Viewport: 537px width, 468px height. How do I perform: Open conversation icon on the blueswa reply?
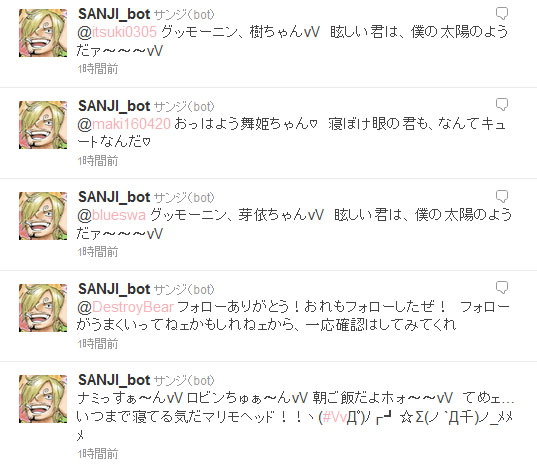coord(502,196)
